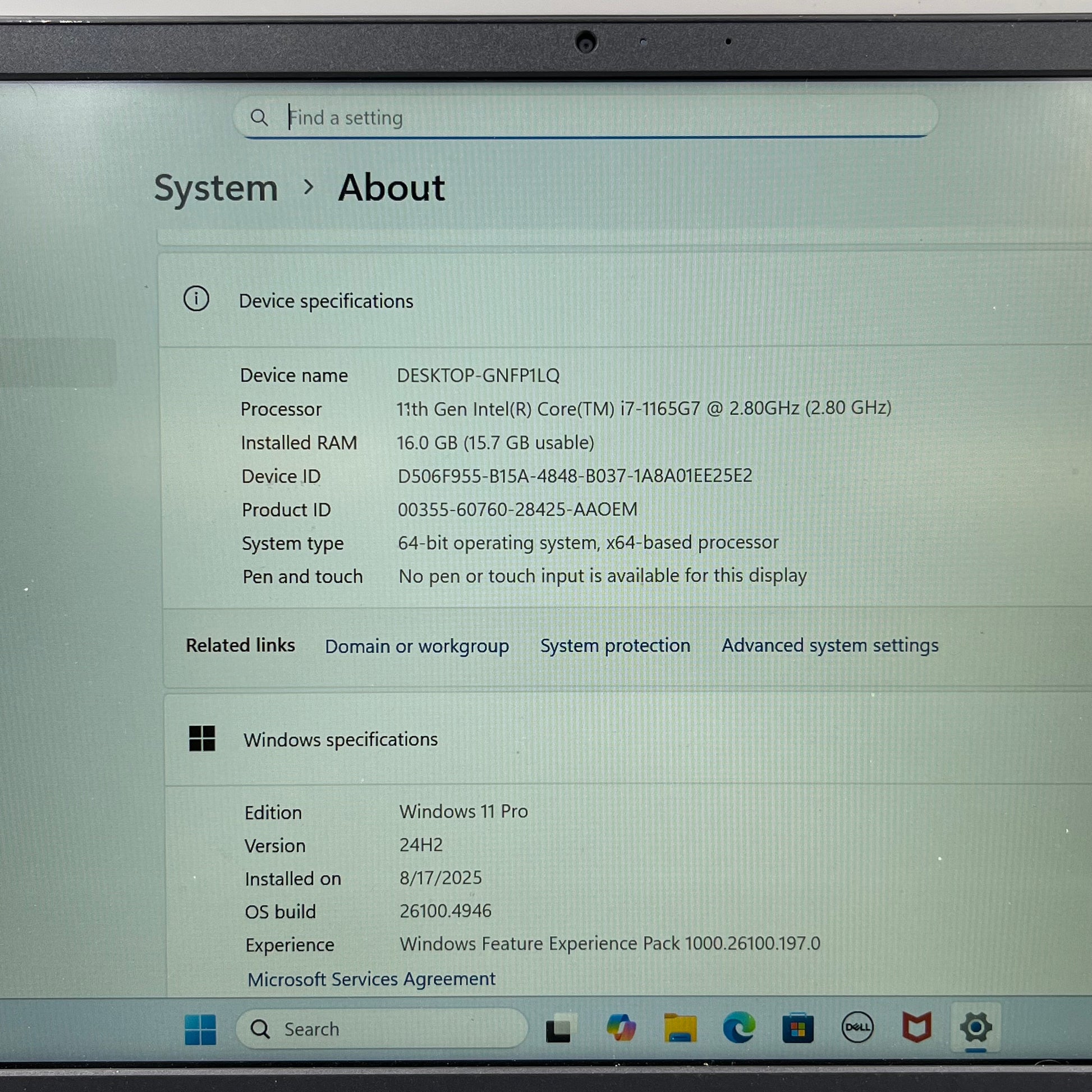This screenshot has height=1092, width=1092.
Task: Open Domain or workgroup link
Action: pos(416,646)
